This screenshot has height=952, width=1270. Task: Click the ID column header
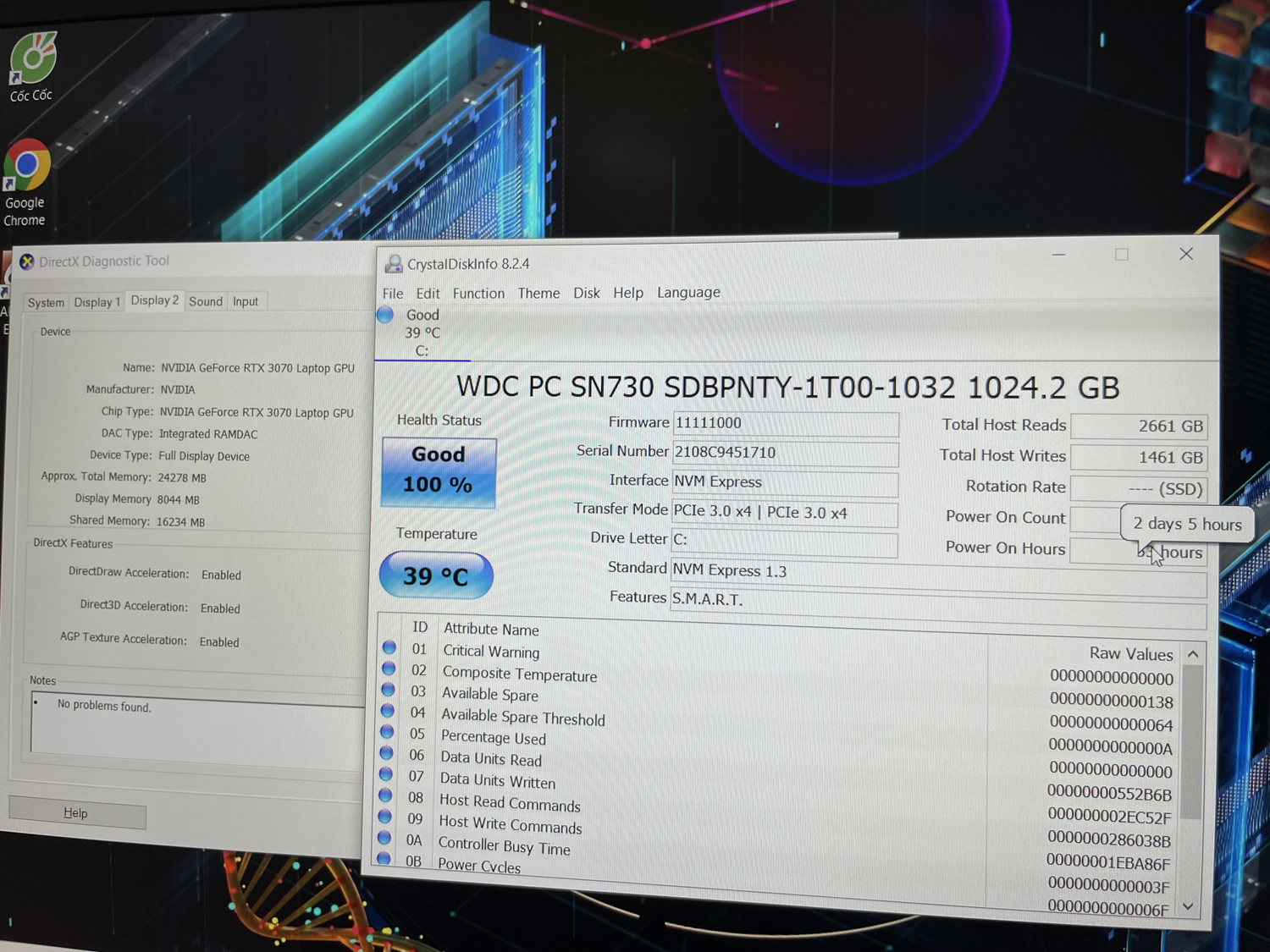click(420, 627)
